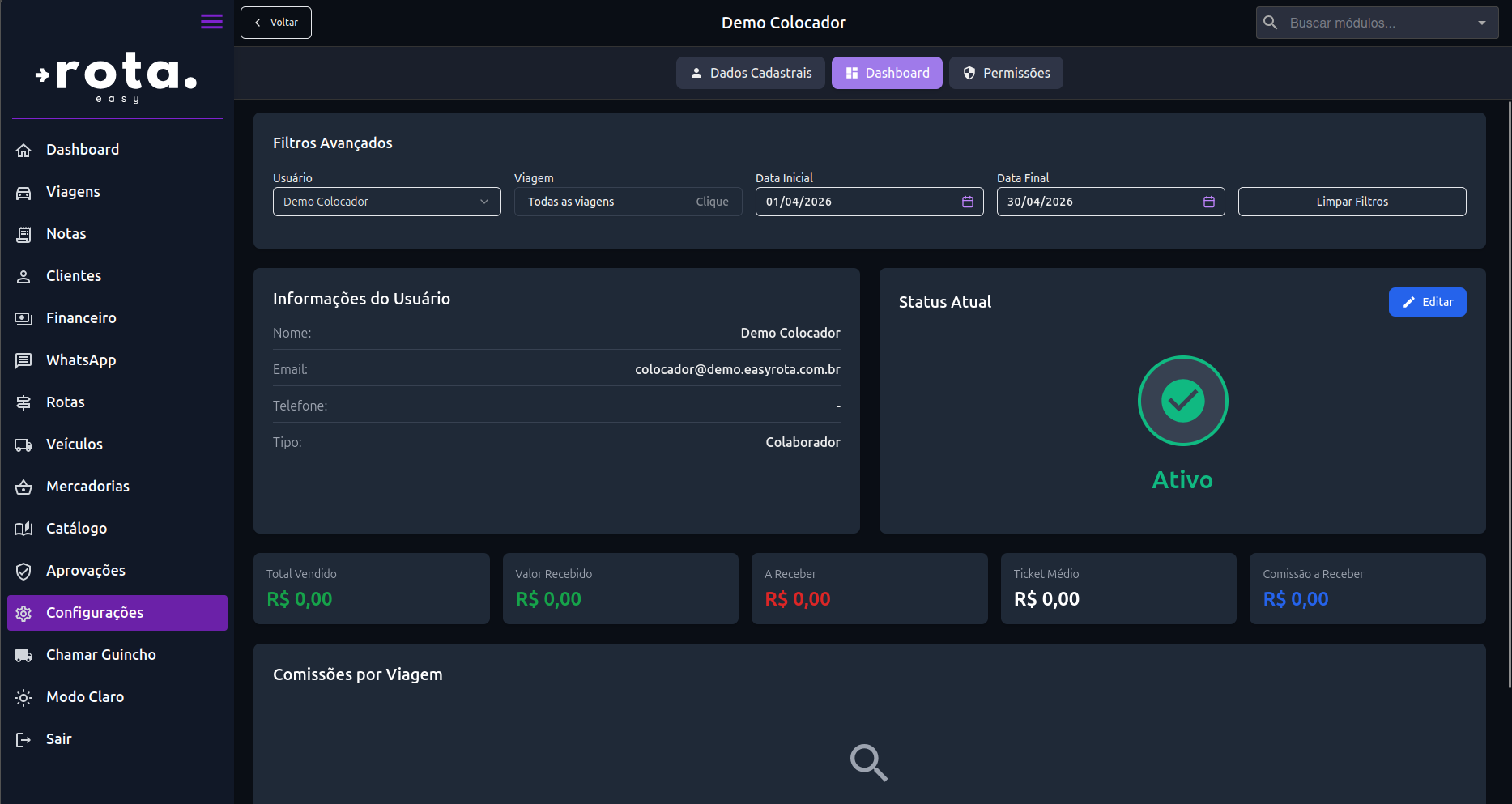
Task: Open the Permissões tab
Action: coord(1006,73)
